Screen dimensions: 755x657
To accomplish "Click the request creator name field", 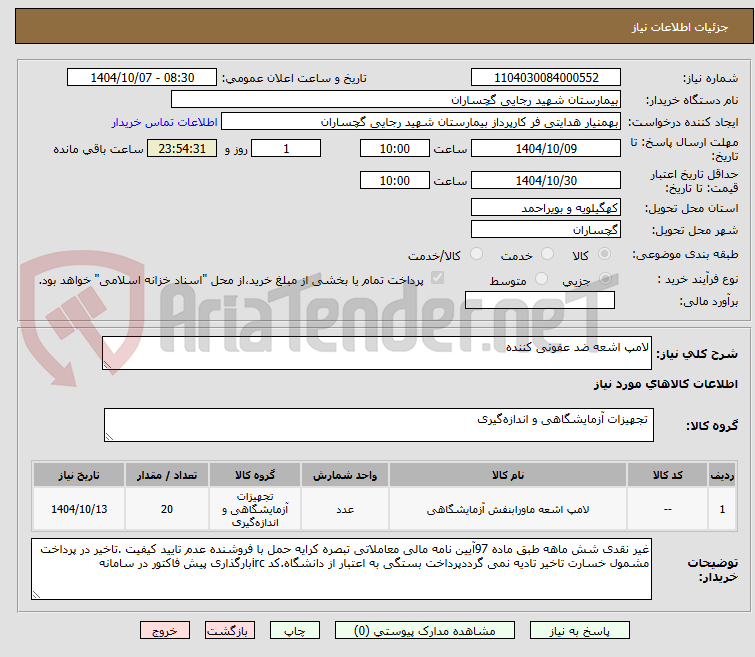I will pyautogui.click(x=421, y=122).
